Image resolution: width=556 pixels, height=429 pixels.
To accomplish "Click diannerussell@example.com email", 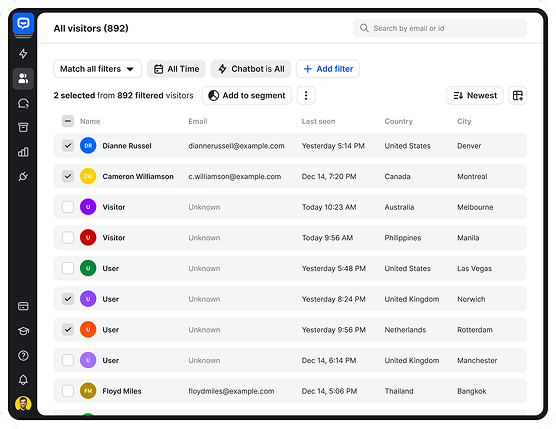I will point(237,146).
